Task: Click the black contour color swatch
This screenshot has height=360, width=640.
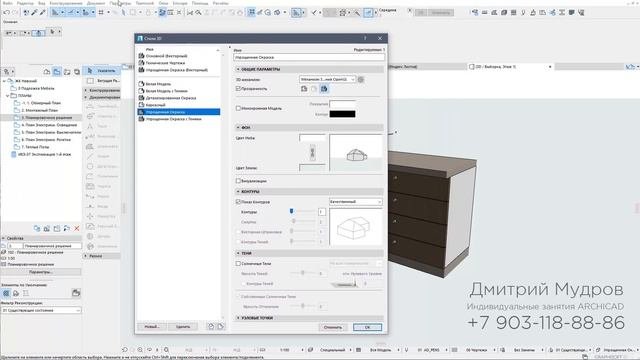Action: pyautogui.click(x=342, y=114)
